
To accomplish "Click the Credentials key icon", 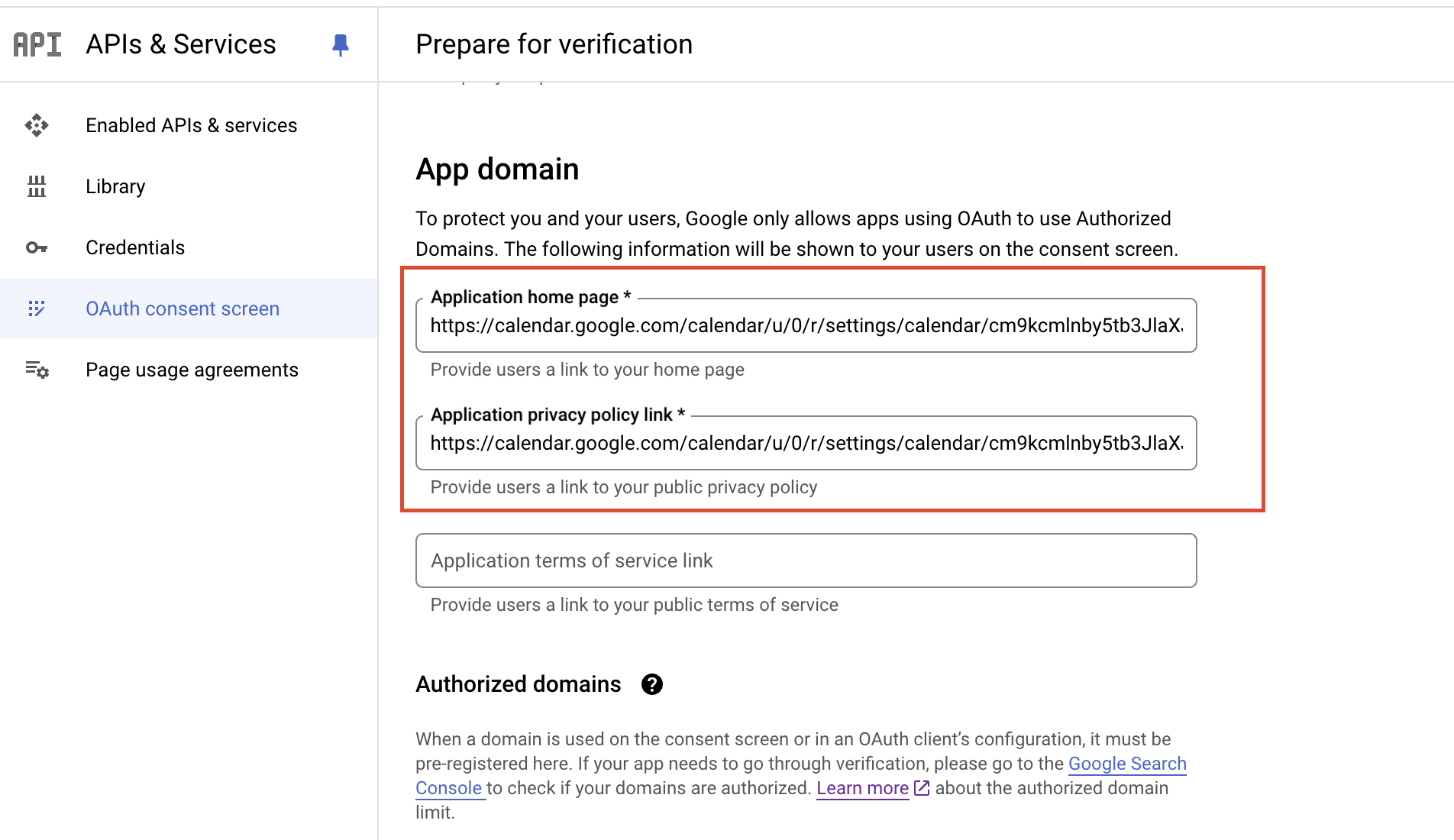I will 37,247.
